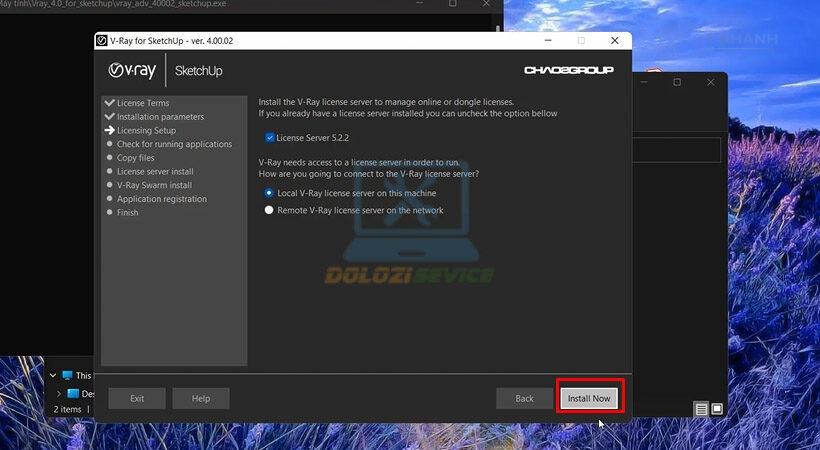Screen dimensions: 820x450
Task: Click the License Terms completed step
Action: point(143,103)
